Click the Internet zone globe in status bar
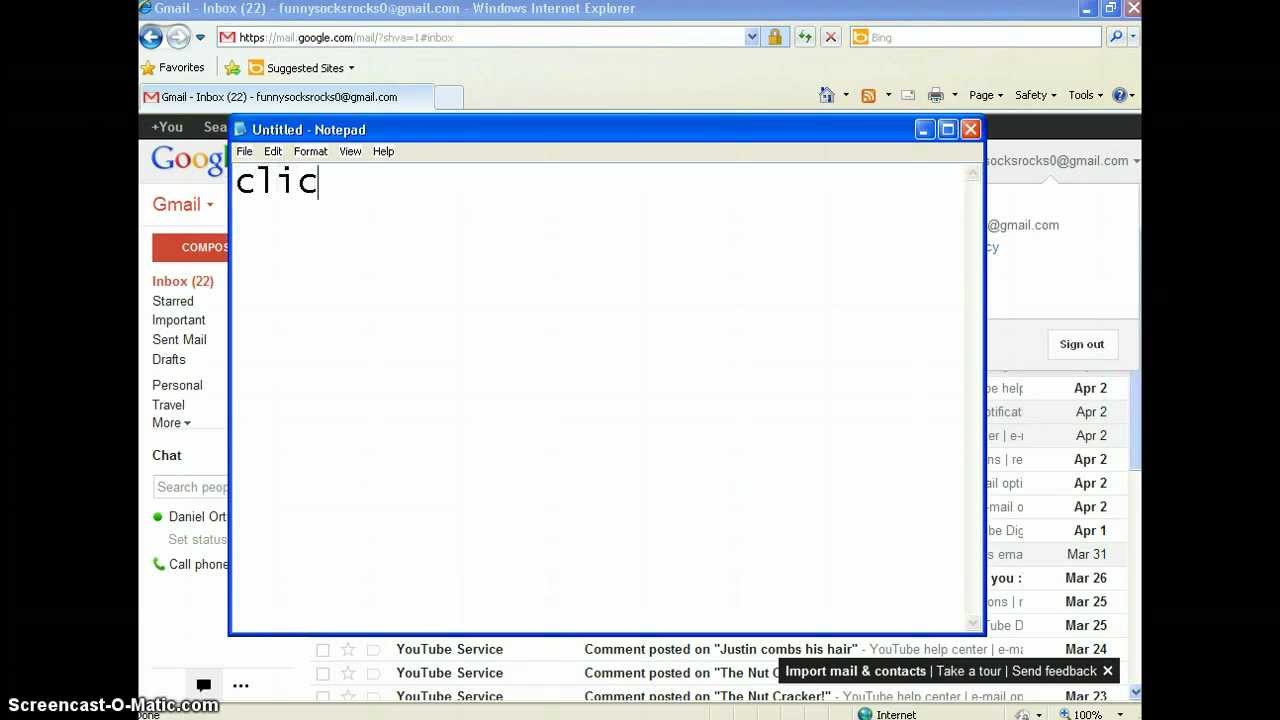 coord(865,714)
